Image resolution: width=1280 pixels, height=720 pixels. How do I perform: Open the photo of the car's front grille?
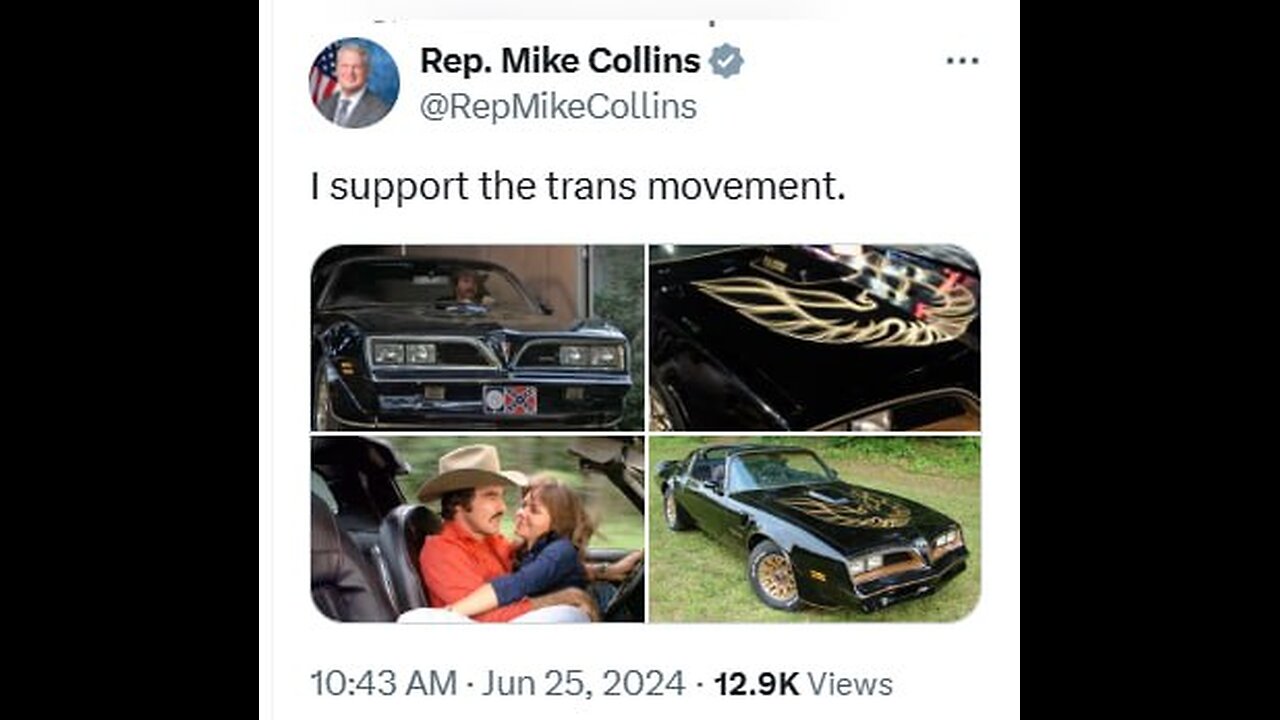478,338
